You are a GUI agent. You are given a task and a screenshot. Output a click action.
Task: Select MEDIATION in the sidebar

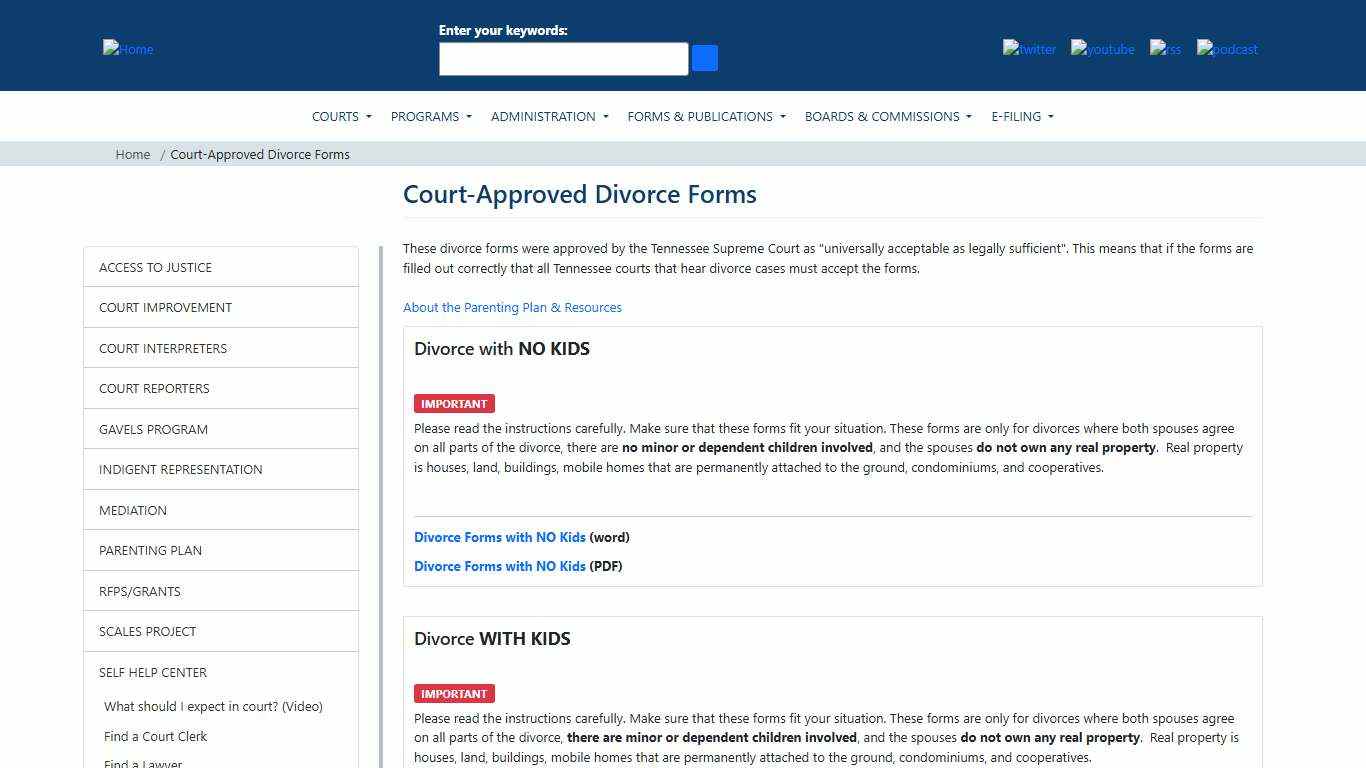click(133, 510)
